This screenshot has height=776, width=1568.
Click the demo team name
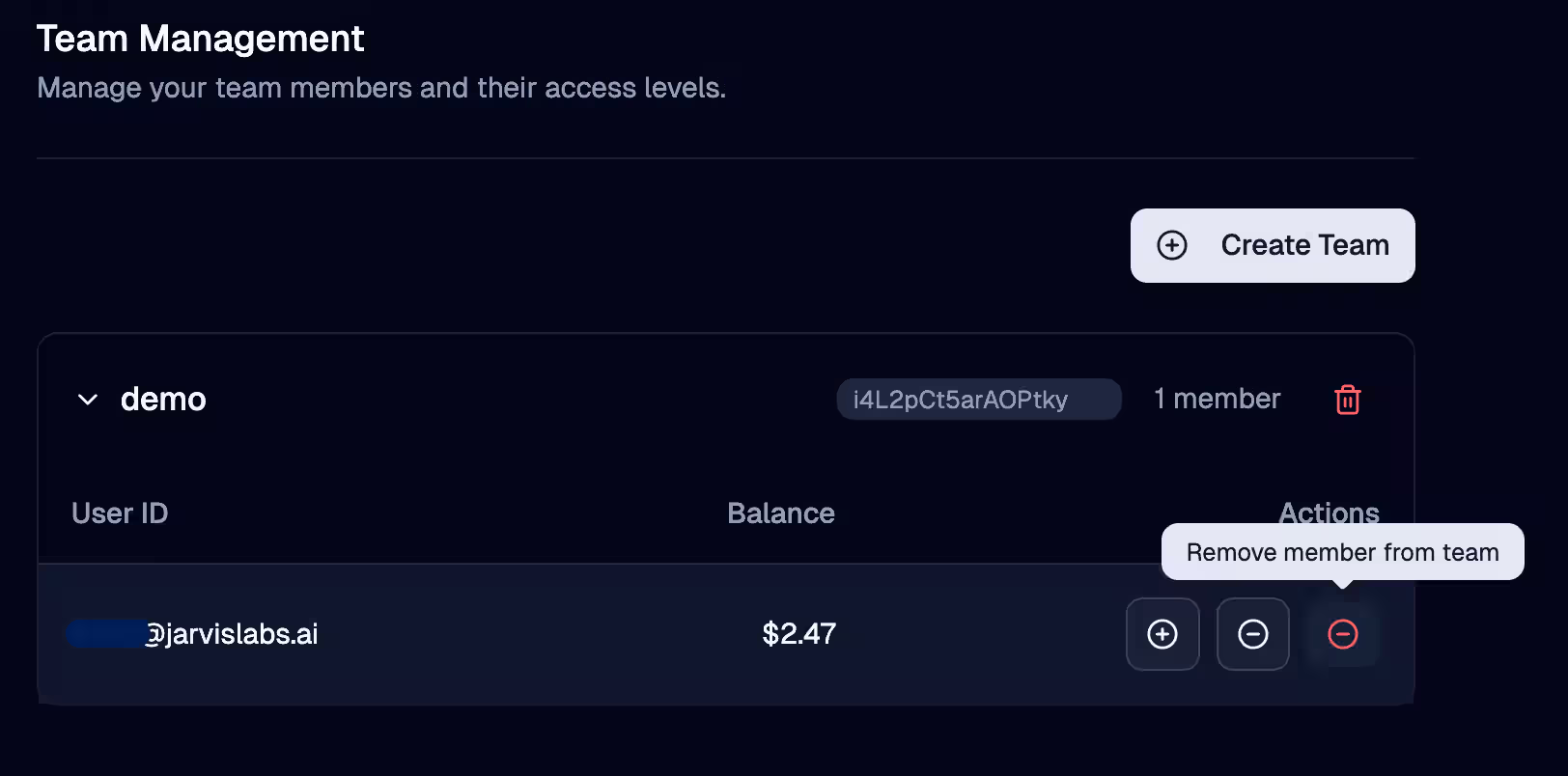163,400
